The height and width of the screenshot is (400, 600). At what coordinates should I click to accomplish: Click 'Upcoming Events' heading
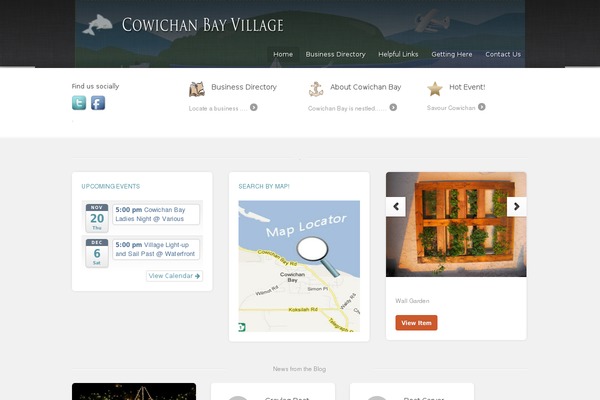(111, 186)
